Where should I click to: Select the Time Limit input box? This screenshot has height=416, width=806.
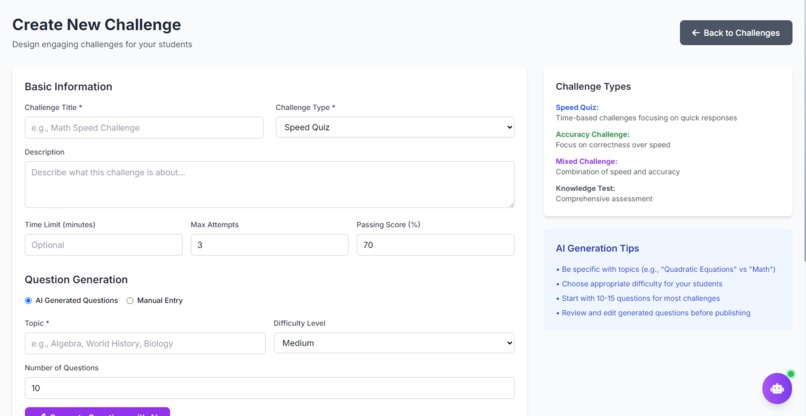(104, 245)
